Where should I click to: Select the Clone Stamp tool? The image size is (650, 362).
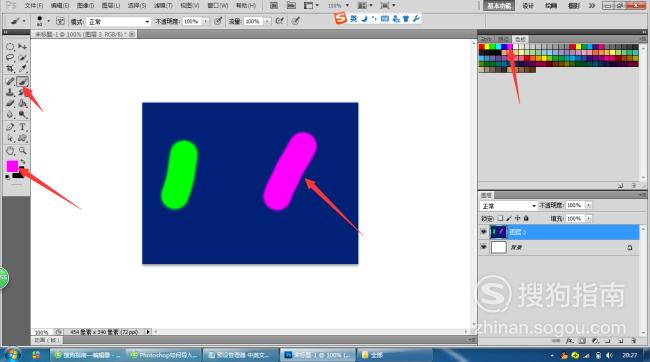[x=10, y=92]
